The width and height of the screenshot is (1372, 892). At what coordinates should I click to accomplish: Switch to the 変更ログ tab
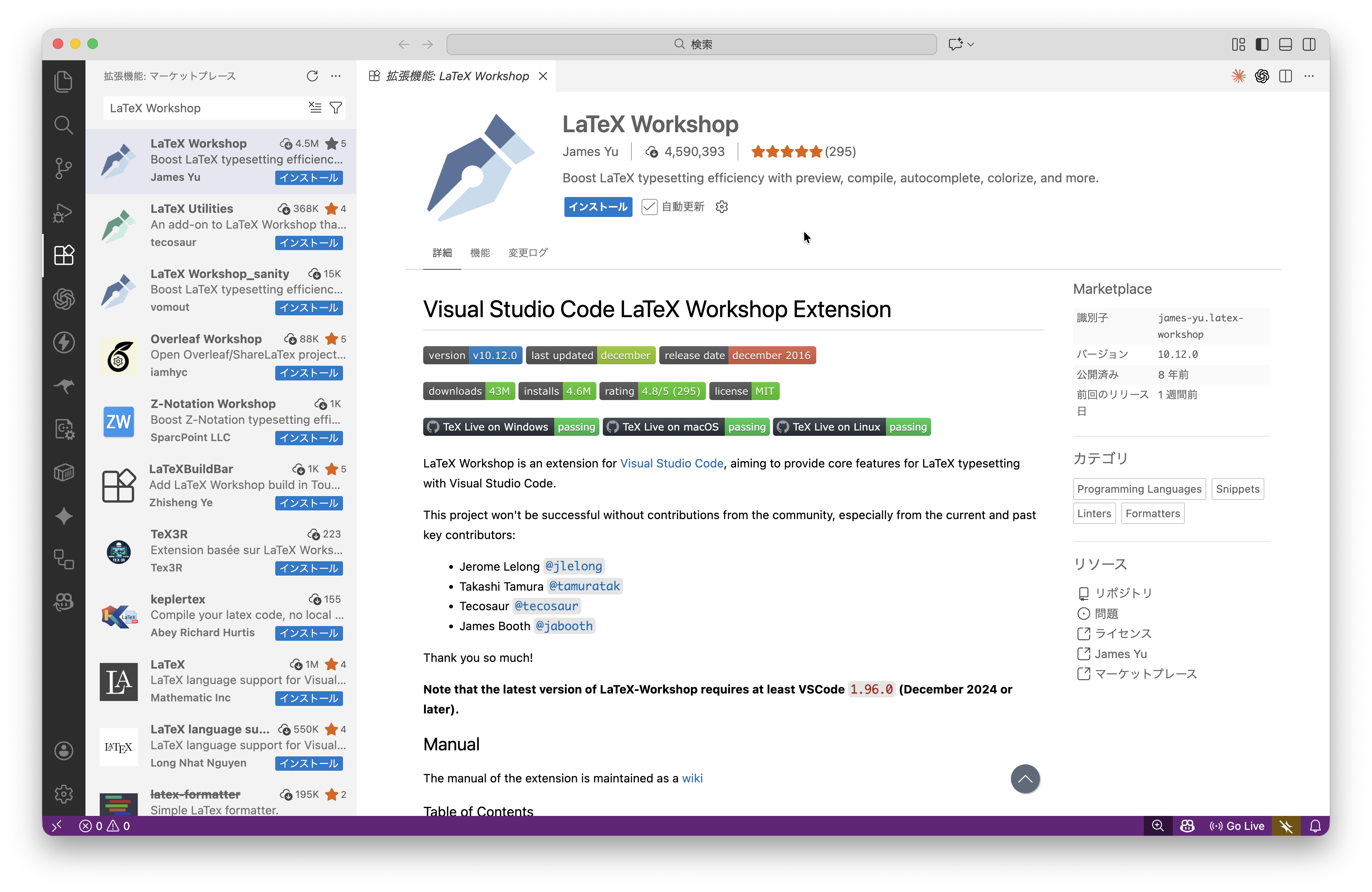[527, 252]
